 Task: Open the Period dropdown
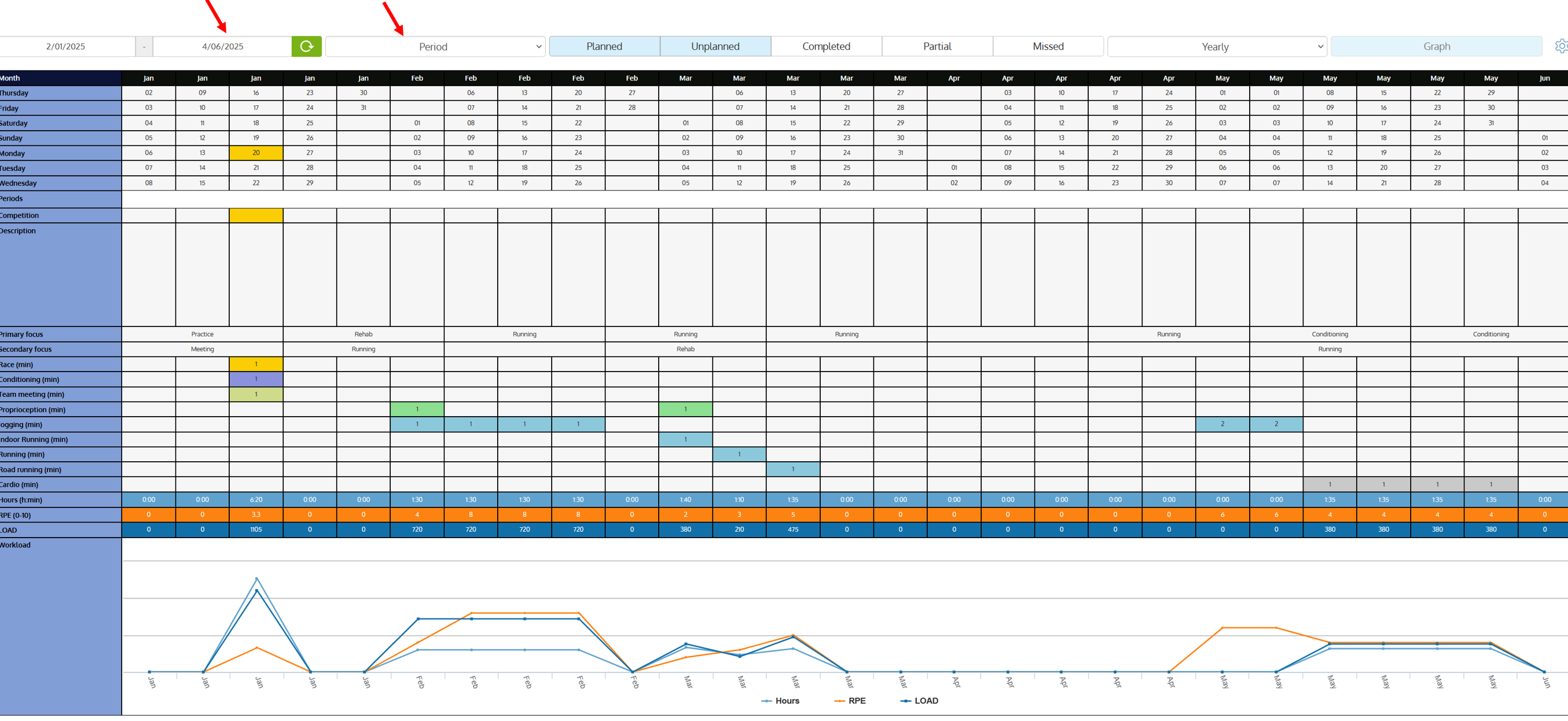(434, 47)
